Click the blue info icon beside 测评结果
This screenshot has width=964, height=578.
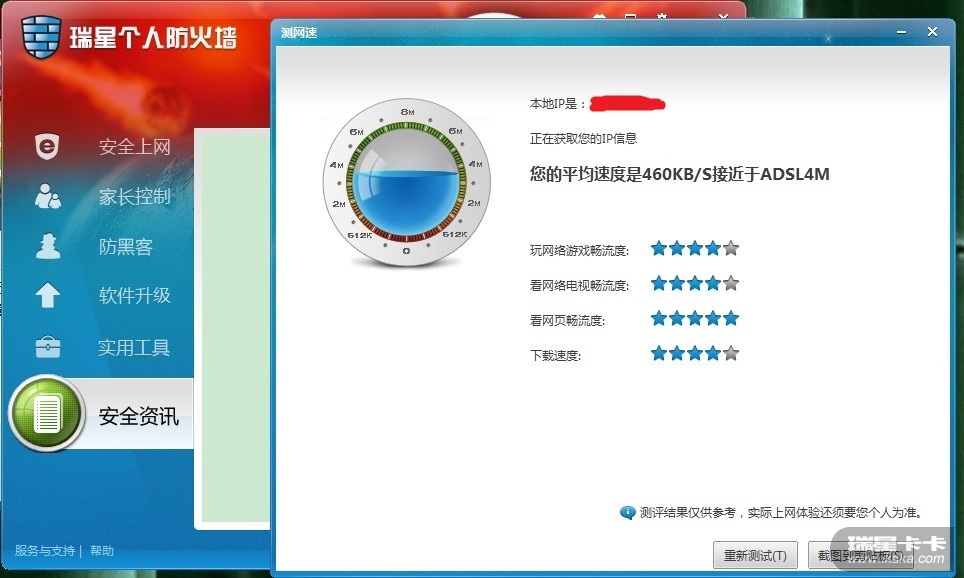click(x=627, y=512)
